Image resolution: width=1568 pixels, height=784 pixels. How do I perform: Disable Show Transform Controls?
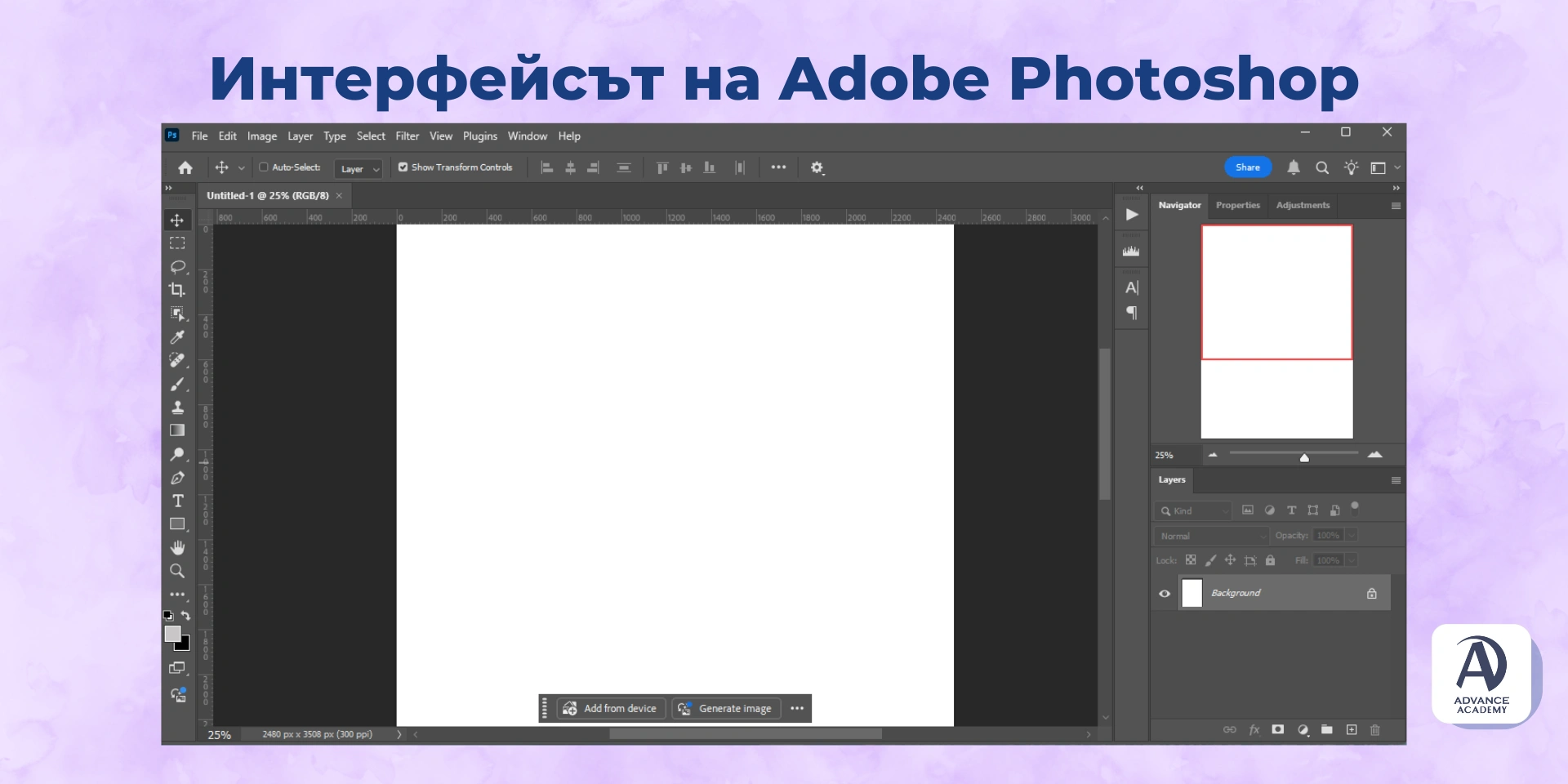(x=403, y=167)
